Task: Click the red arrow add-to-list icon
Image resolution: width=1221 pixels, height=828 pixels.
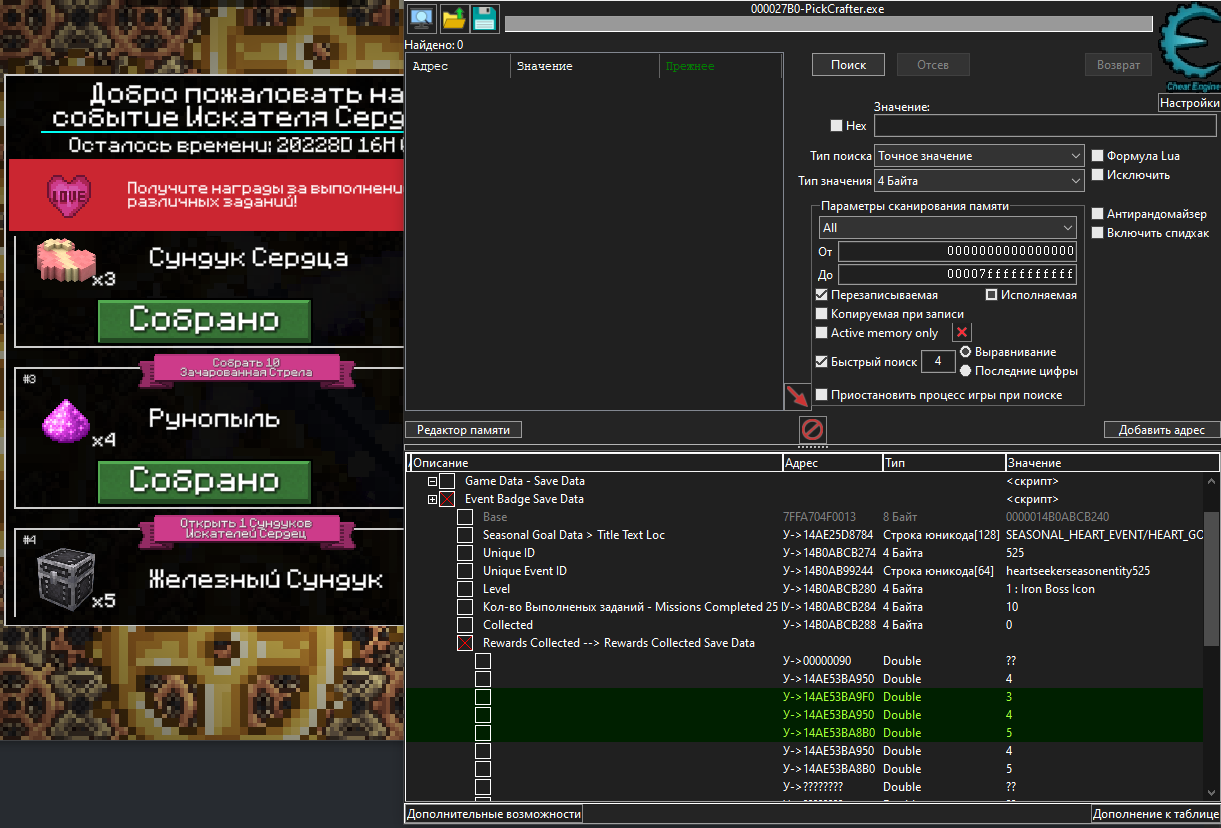Action: [798, 396]
